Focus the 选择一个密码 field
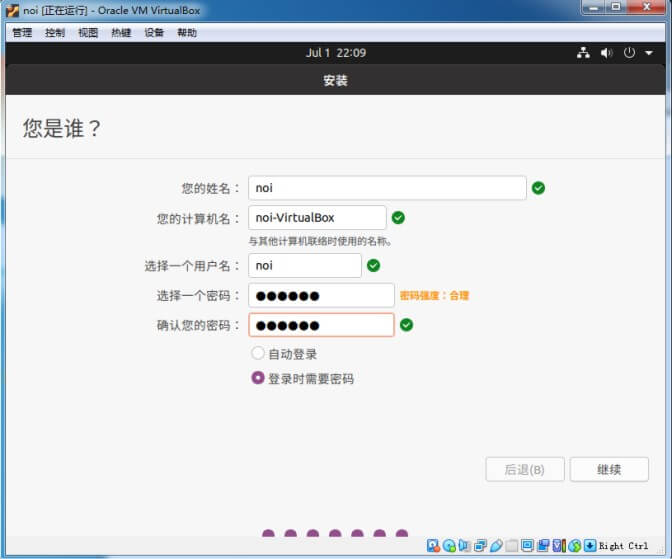Viewport: 672px width, 559px height. click(321, 295)
